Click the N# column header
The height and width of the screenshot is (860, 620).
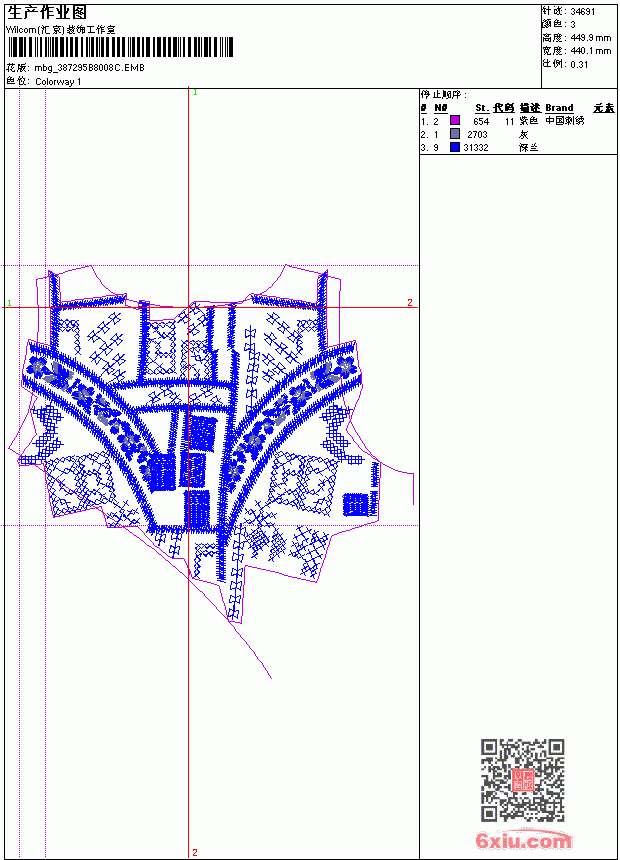point(441,108)
